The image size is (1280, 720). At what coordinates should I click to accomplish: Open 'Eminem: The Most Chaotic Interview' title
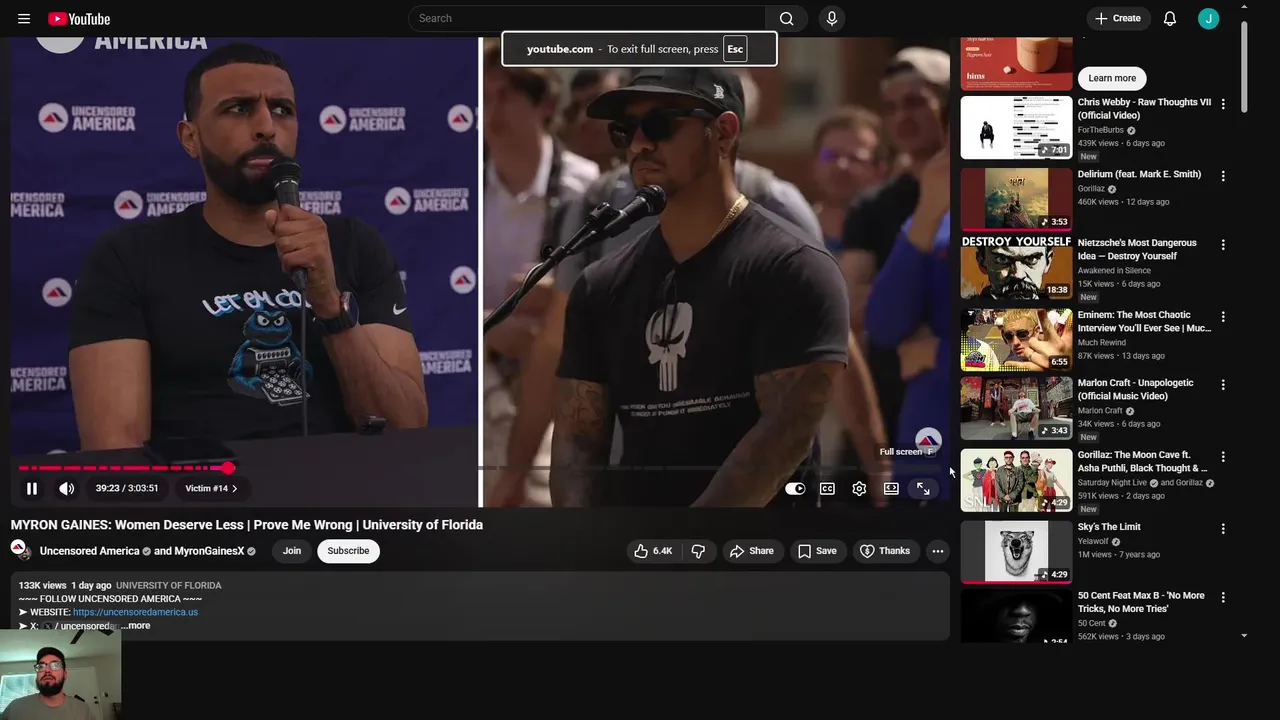click(1144, 321)
